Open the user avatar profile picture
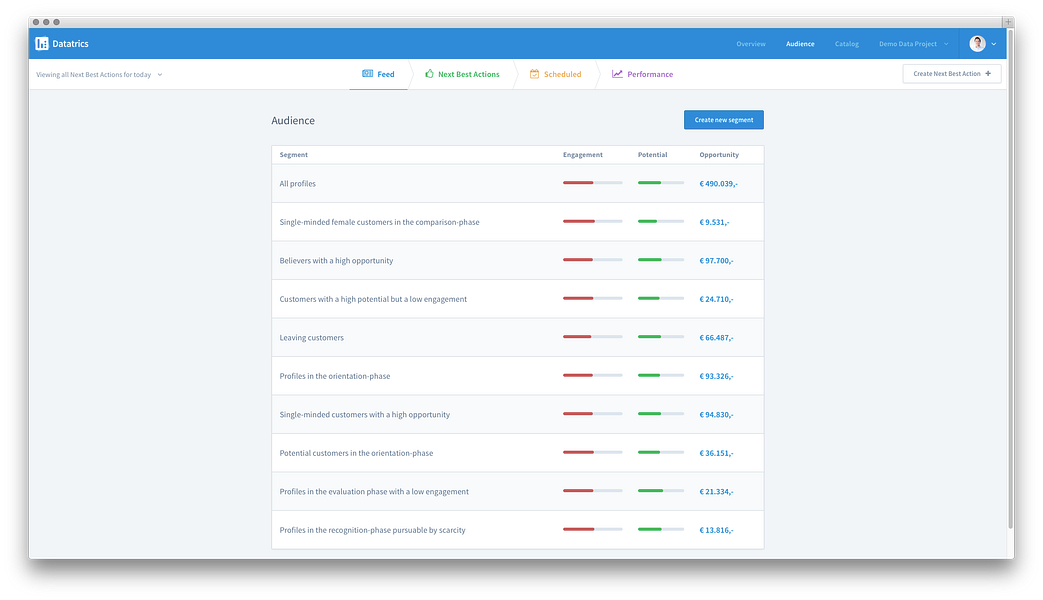Screen dimensions: 1043x600 976,43
